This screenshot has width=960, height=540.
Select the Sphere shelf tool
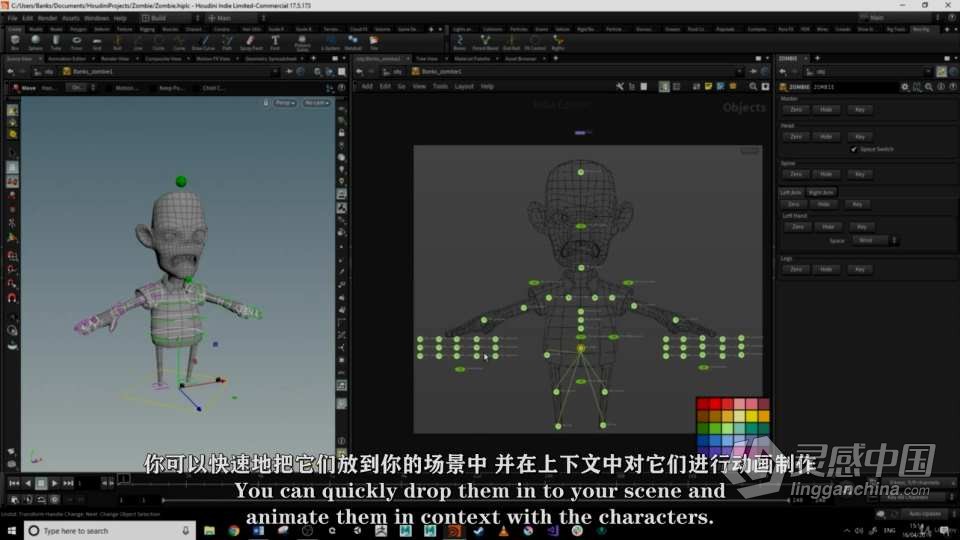click(x=35, y=42)
